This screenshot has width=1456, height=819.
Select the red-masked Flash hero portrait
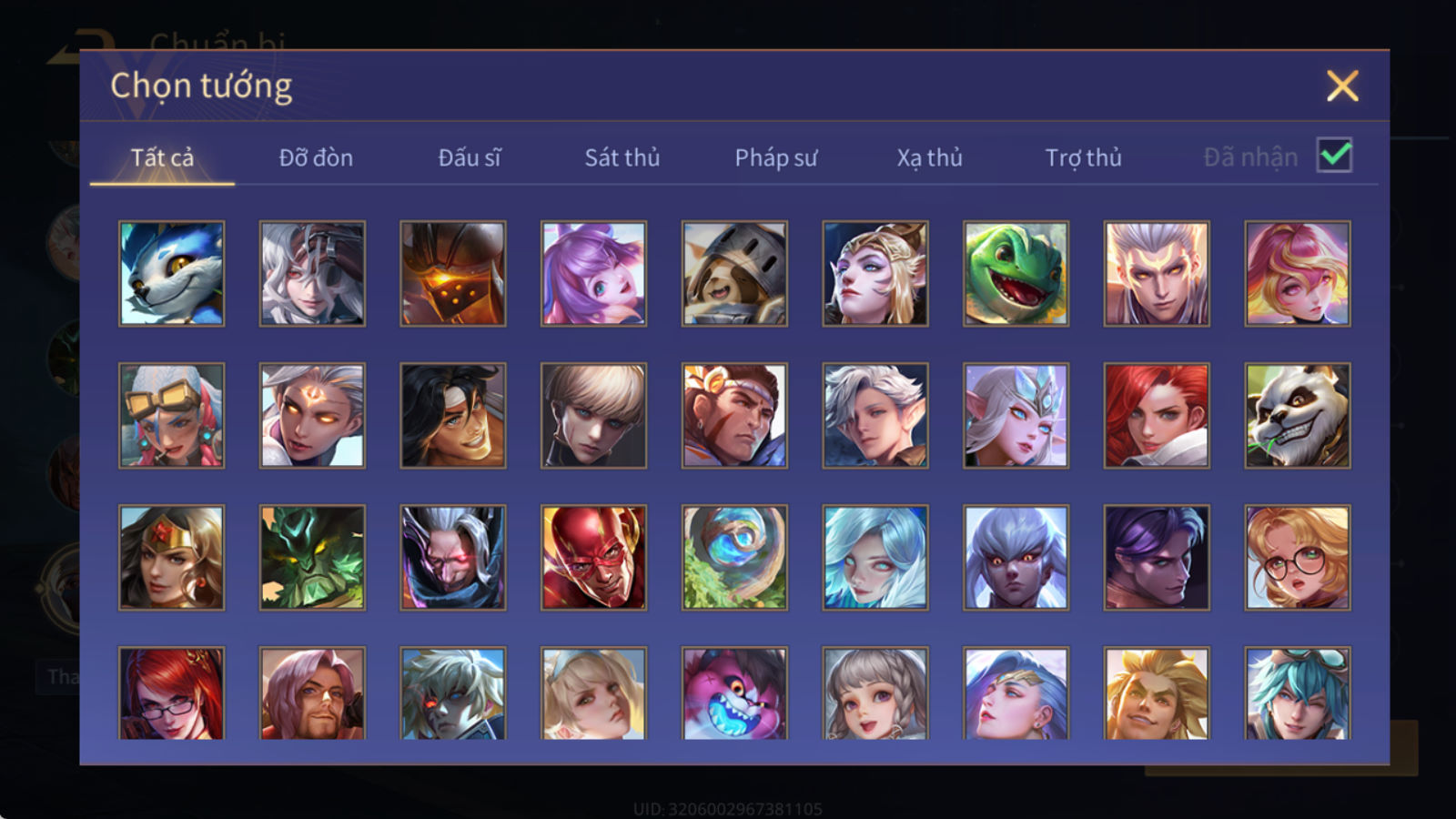pos(593,558)
